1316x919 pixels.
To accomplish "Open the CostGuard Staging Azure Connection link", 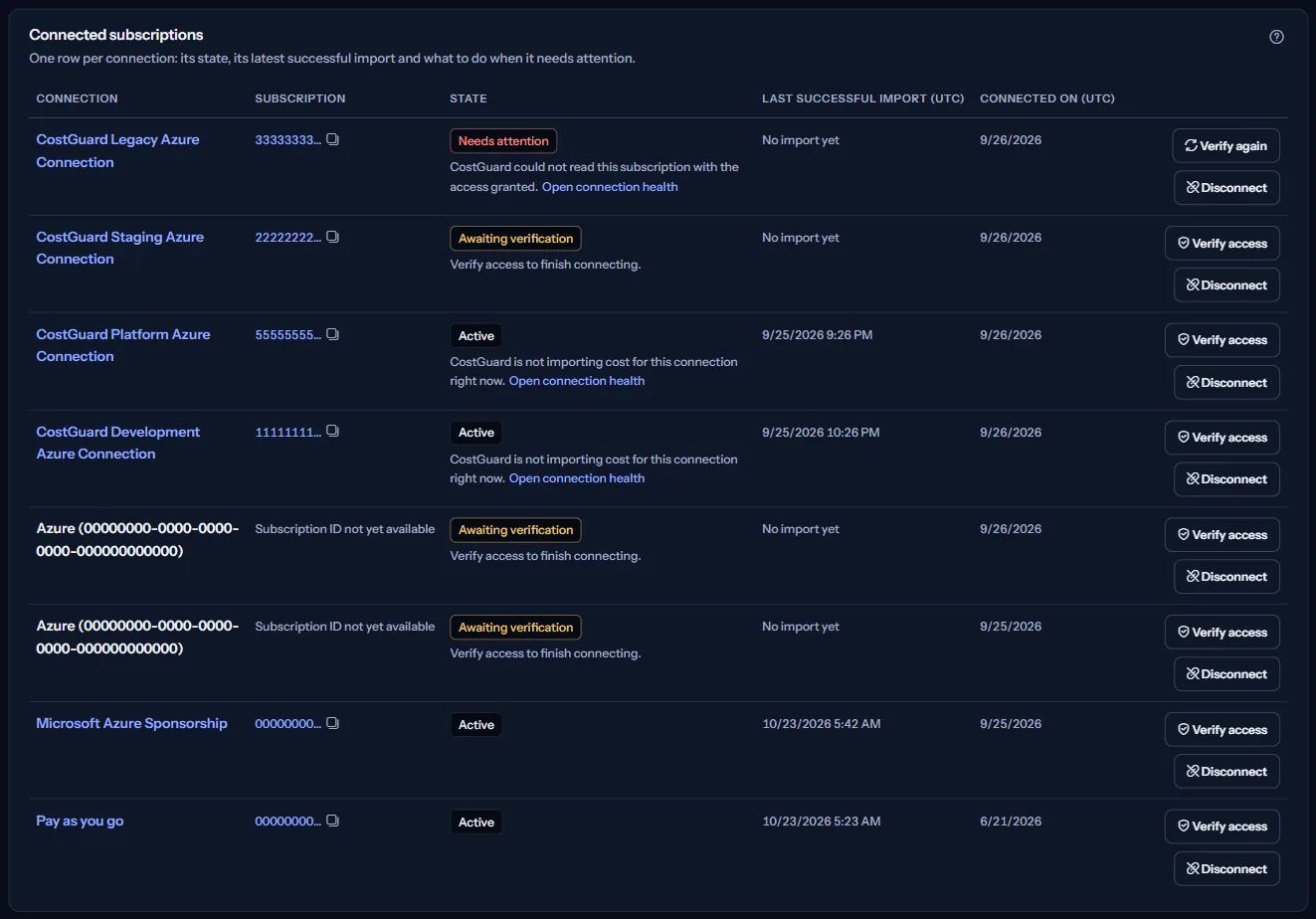I will (x=119, y=248).
